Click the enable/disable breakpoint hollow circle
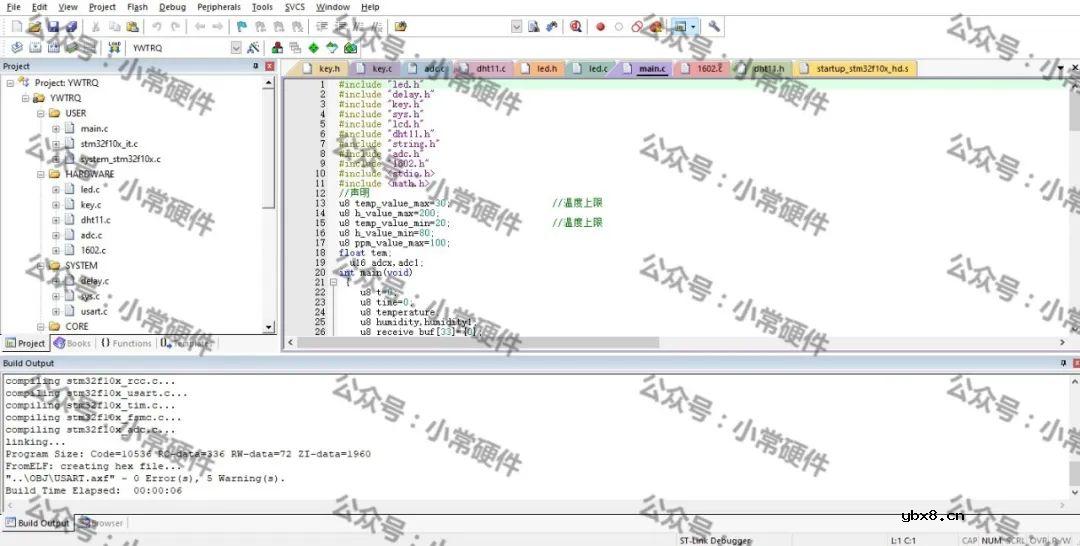Image resolution: width=1080 pixels, height=546 pixels. point(619,27)
